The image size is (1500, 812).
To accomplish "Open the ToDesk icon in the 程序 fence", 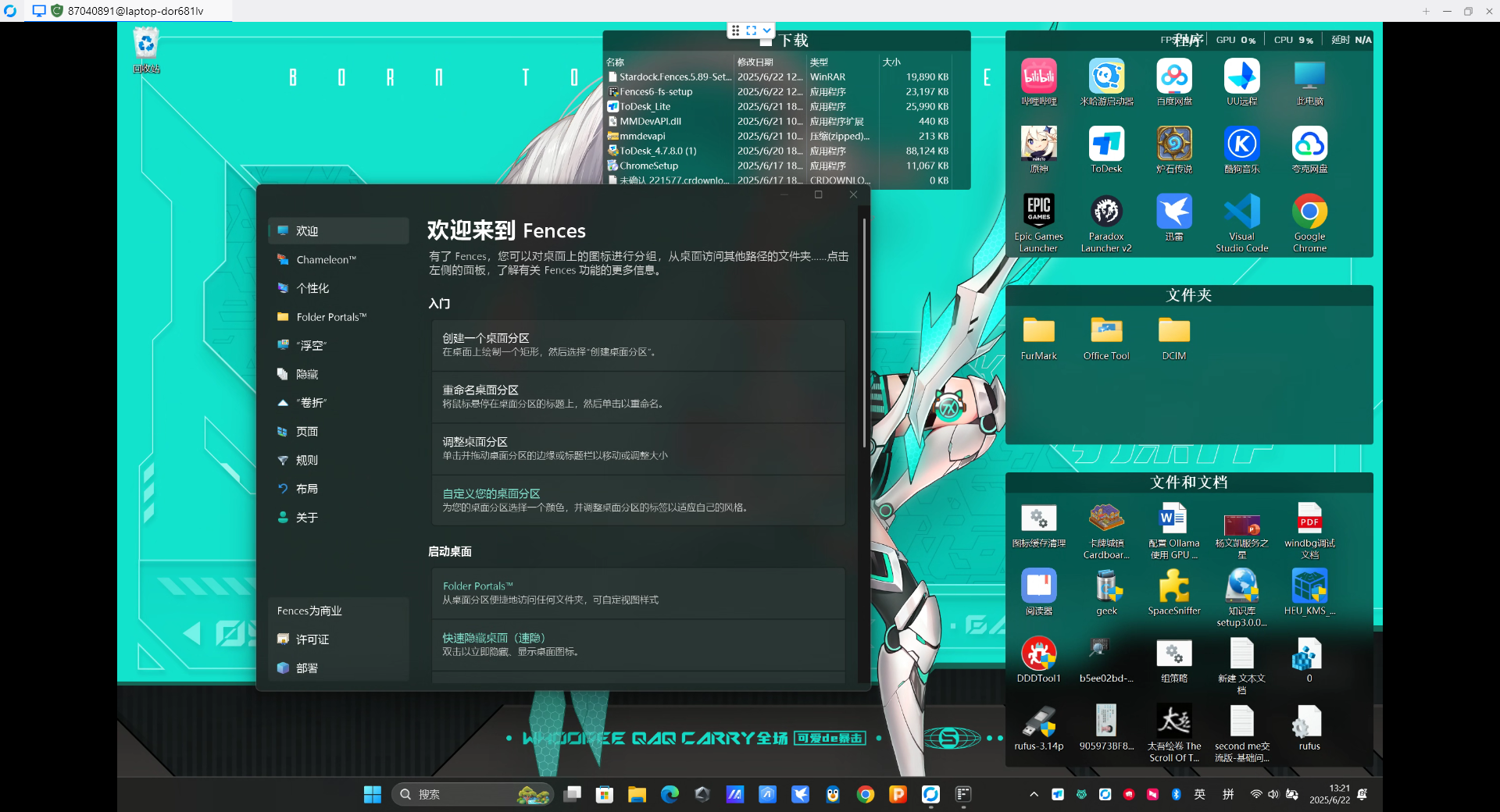I will [1106, 145].
